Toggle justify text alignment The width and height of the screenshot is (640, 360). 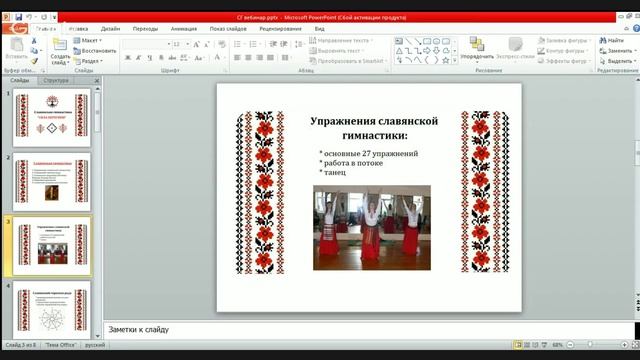coord(270,58)
